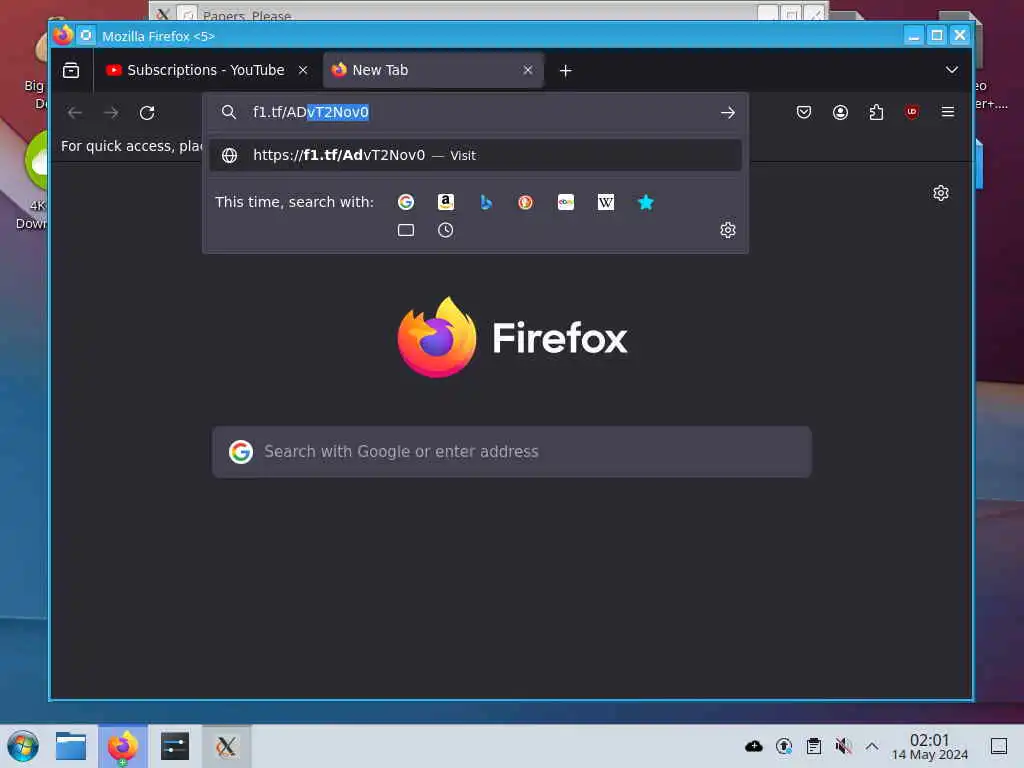The image size is (1024, 768).
Task: Open the updates tray icon
Action: 784,746
